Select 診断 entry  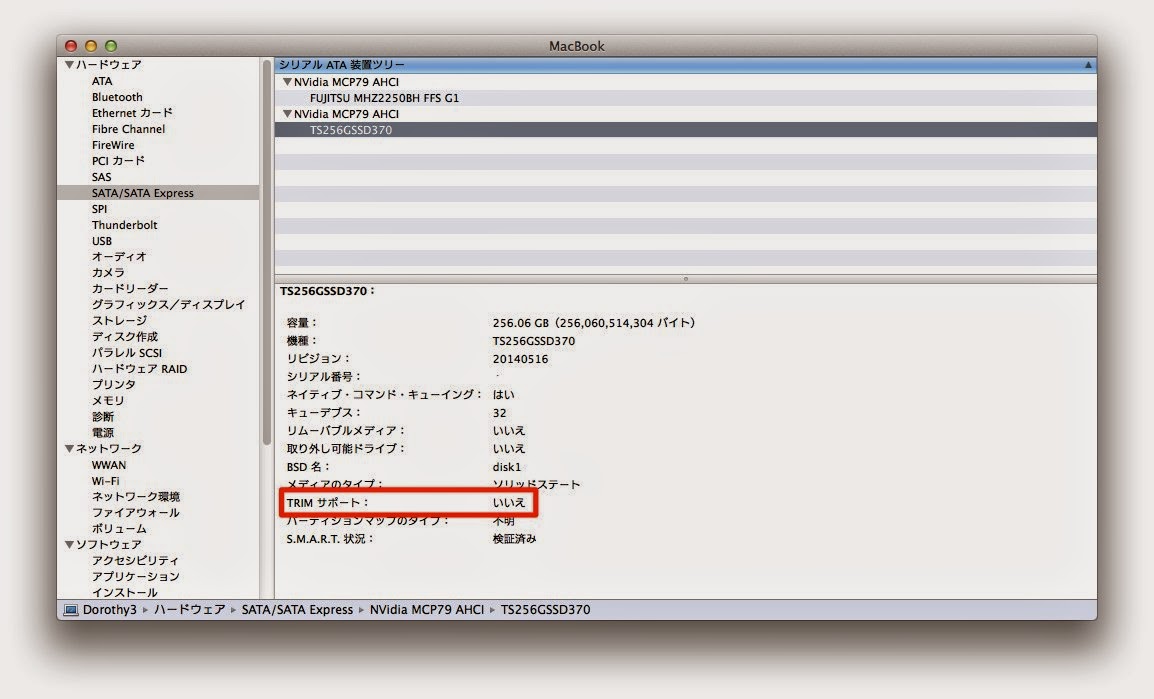(102, 416)
